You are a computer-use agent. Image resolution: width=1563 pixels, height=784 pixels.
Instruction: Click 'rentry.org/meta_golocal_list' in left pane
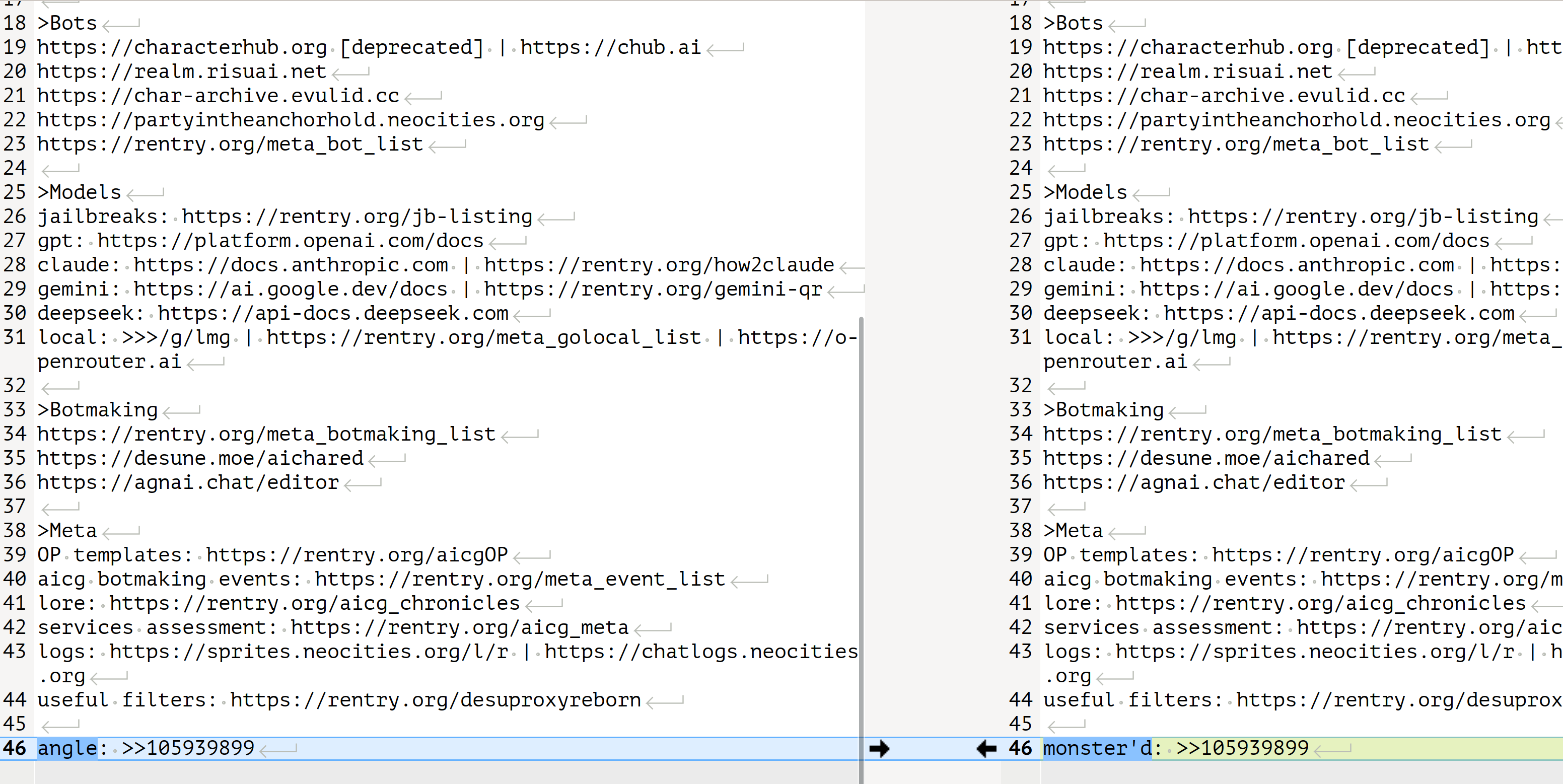click(x=532, y=337)
